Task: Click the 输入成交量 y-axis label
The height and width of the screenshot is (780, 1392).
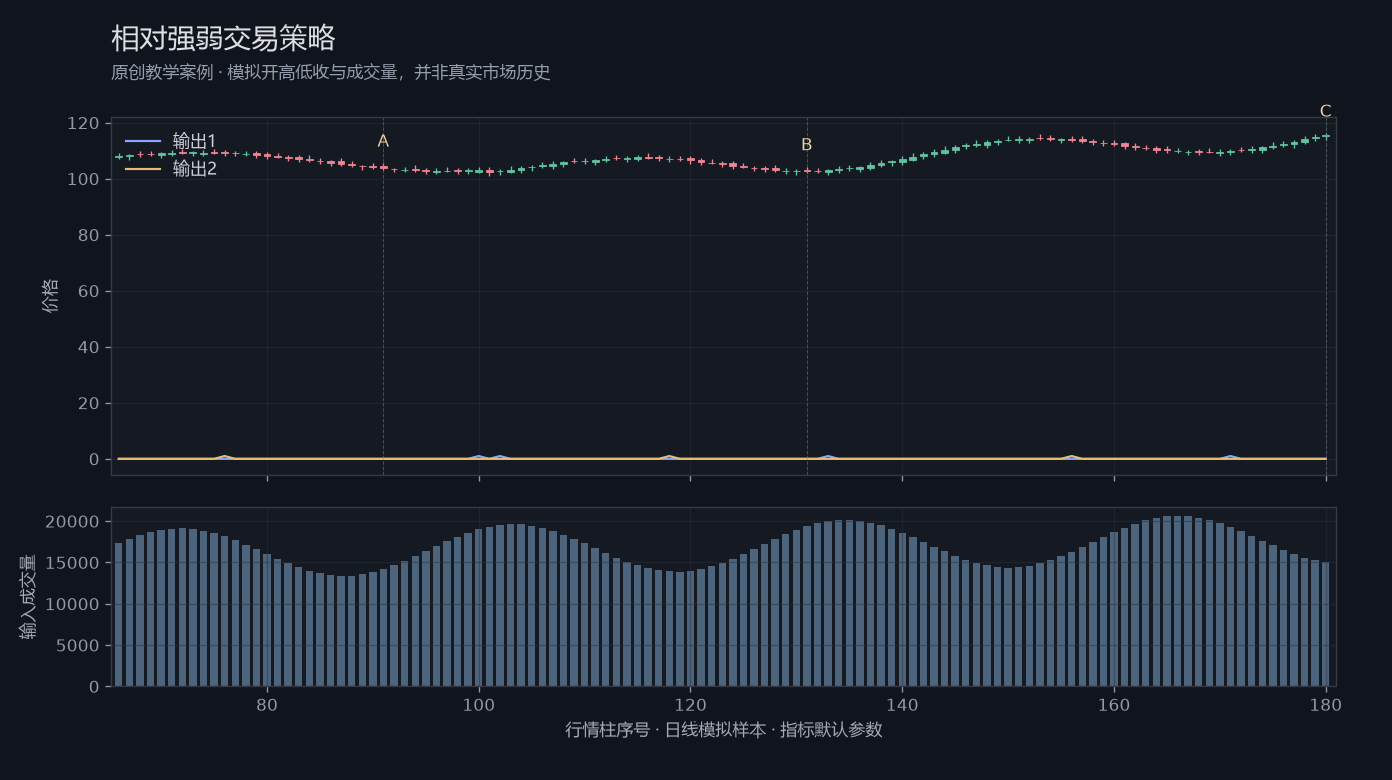Action: point(27,597)
